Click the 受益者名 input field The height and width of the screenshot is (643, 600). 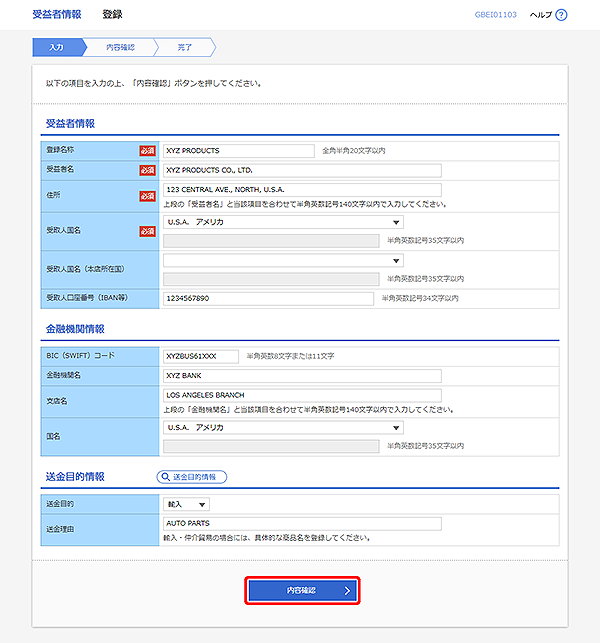301,170
